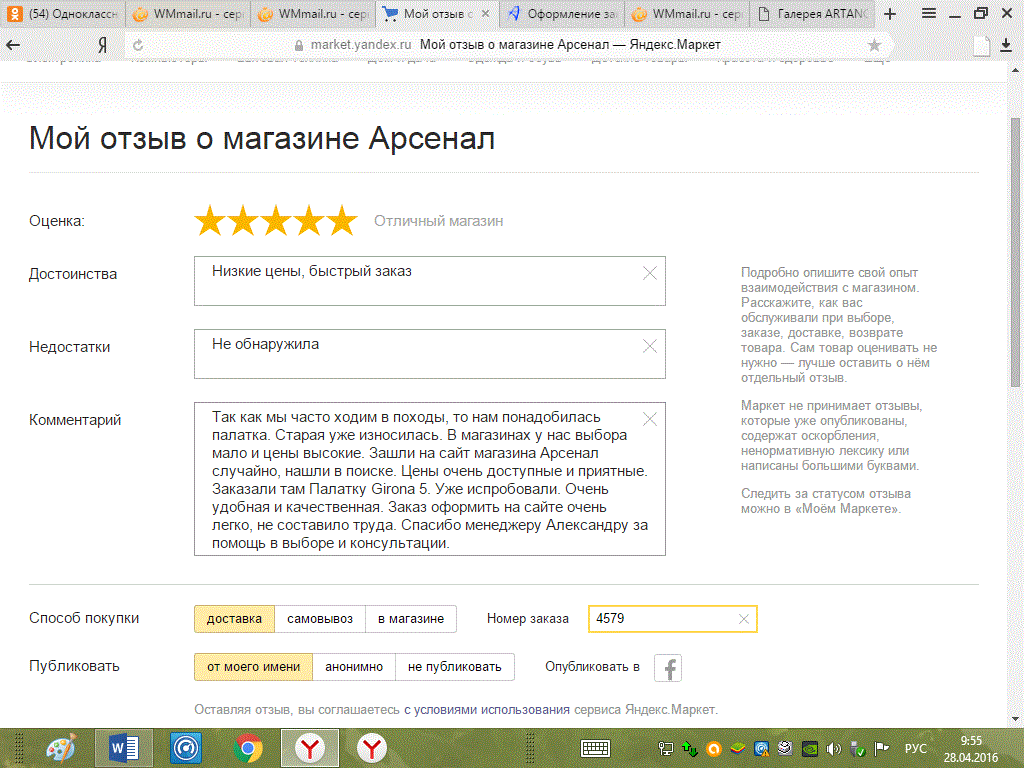
Task: Switch to Word in the taskbar
Action: coord(123,748)
